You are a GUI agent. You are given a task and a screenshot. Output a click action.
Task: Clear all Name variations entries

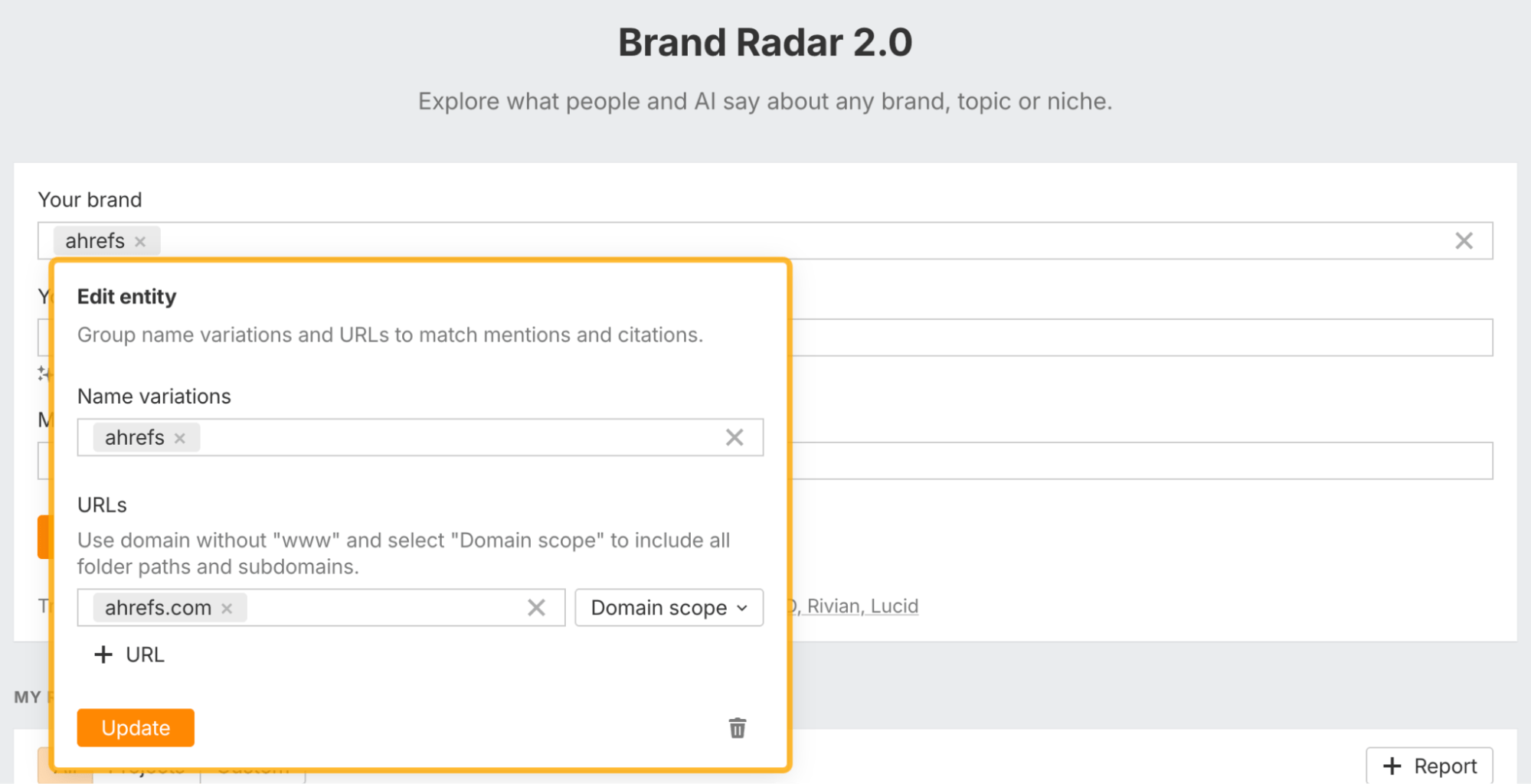(734, 437)
